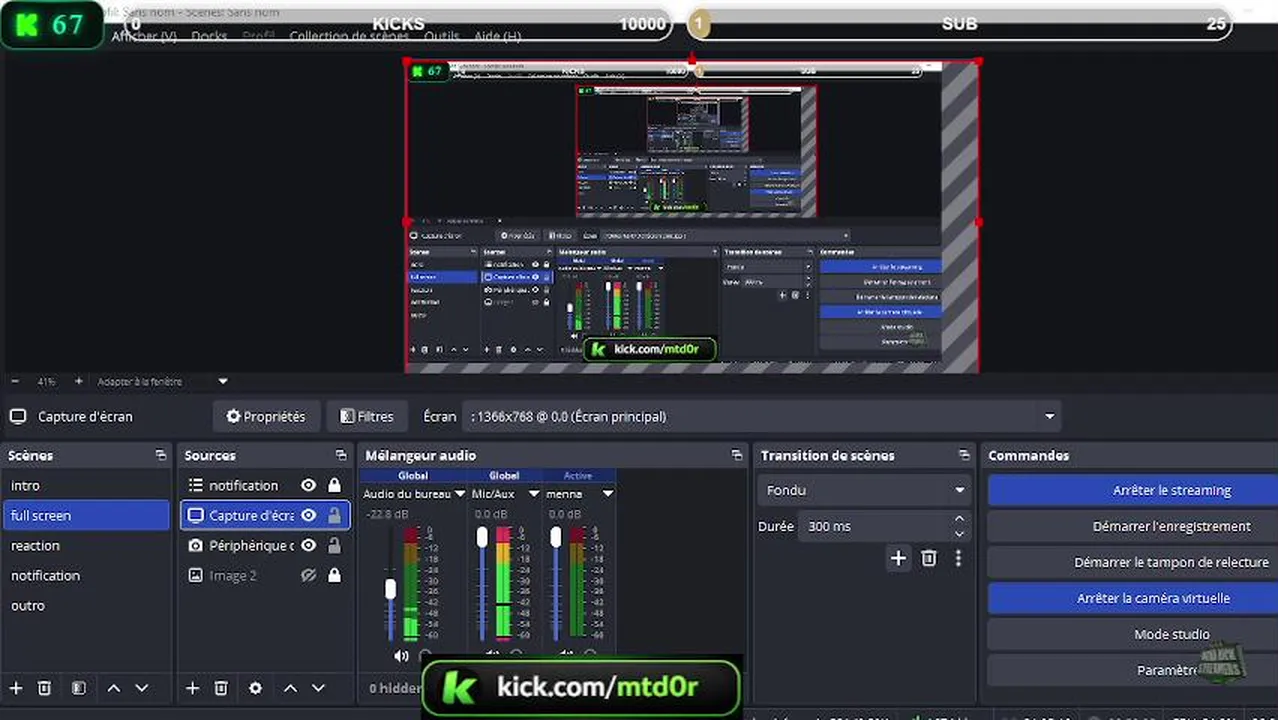The width and height of the screenshot is (1278, 720).
Task: Move selected source up
Action: click(x=290, y=688)
